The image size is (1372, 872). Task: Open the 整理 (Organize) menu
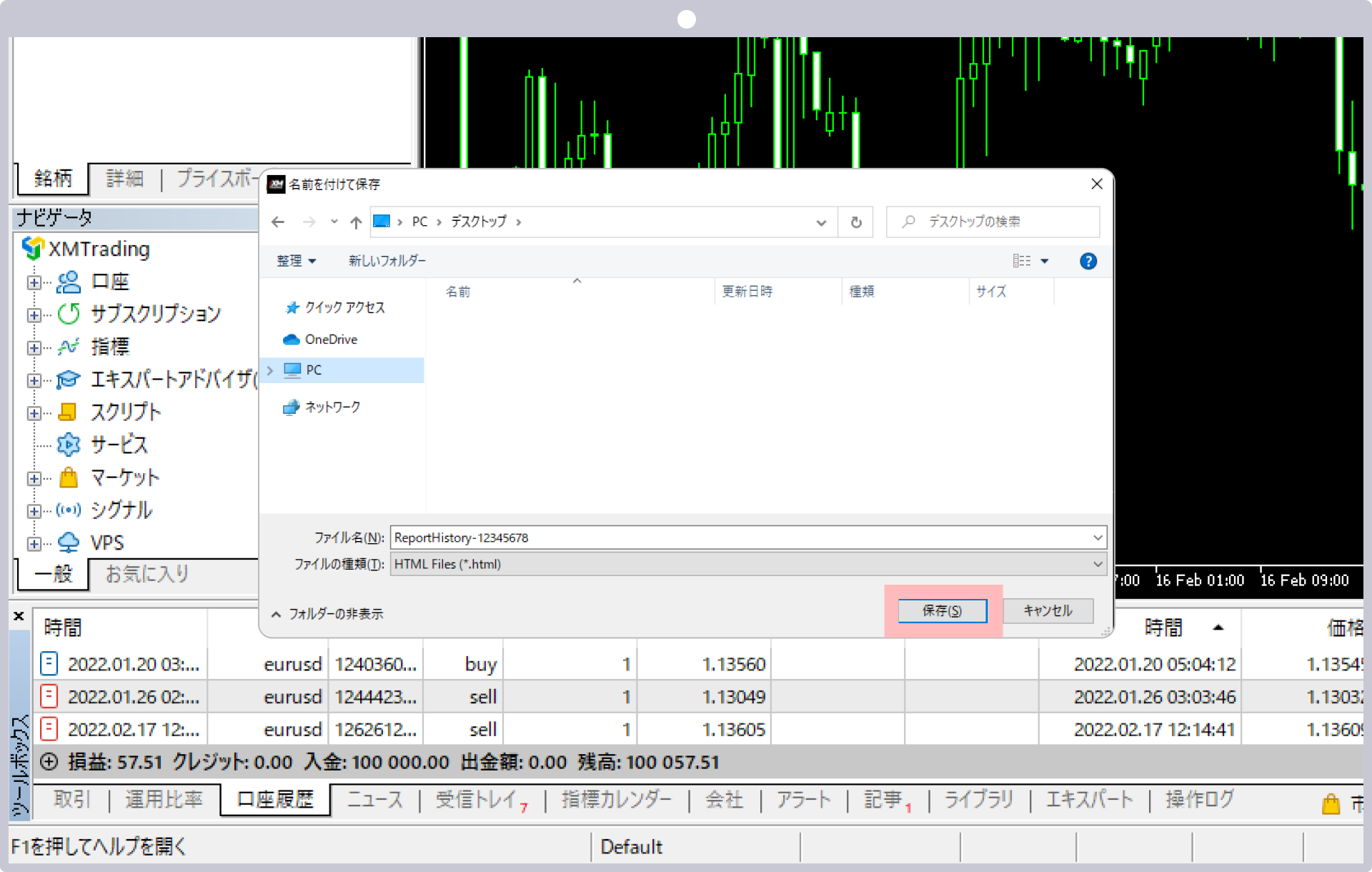[296, 261]
